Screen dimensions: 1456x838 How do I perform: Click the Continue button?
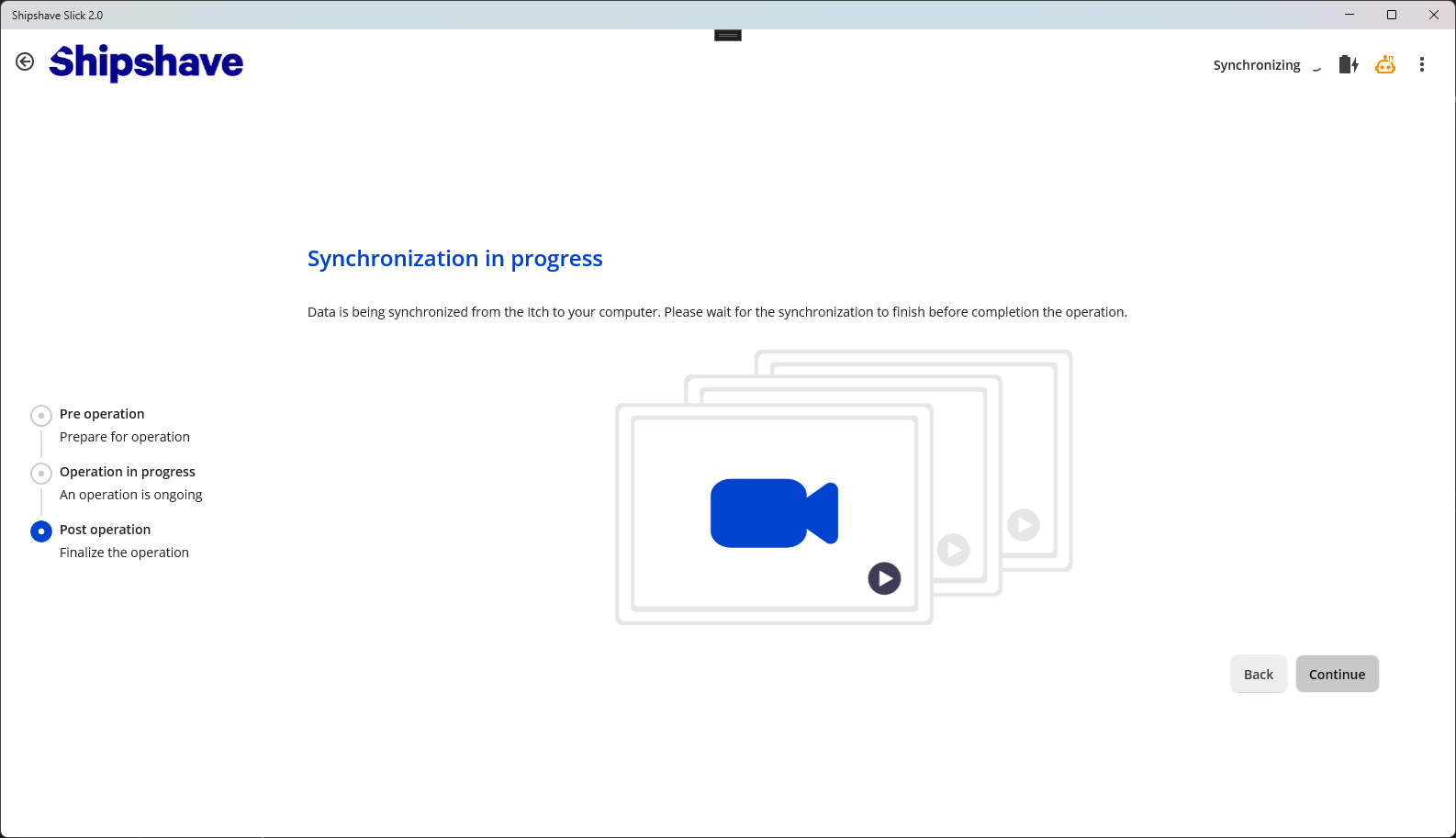(x=1337, y=674)
